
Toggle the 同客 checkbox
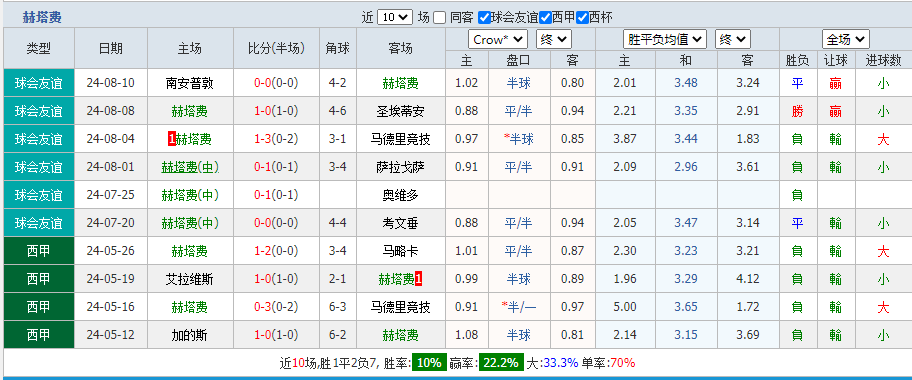click(440, 17)
